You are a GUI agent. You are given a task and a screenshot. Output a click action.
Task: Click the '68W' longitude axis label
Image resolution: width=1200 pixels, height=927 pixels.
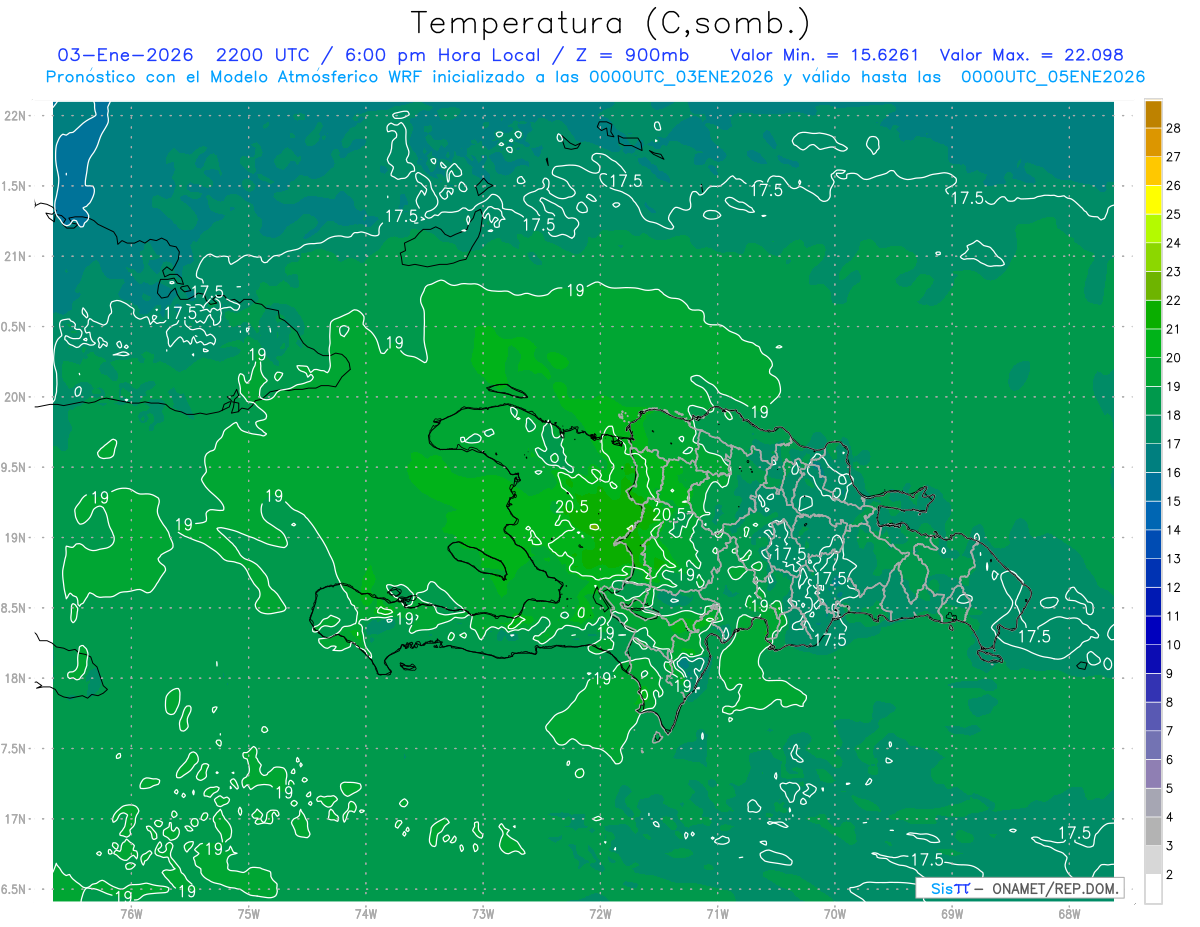(1069, 913)
